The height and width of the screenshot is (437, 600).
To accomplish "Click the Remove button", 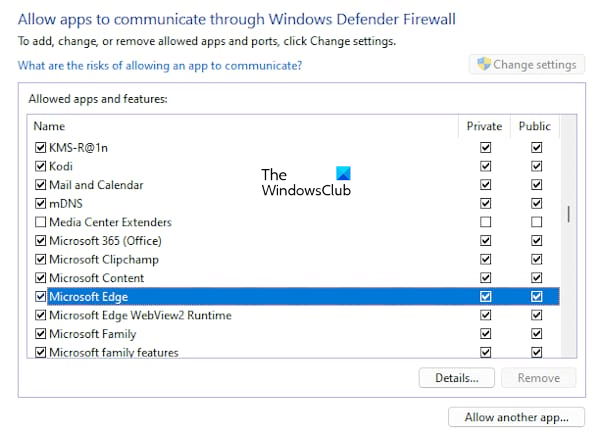I will click(x=538, y=378).
